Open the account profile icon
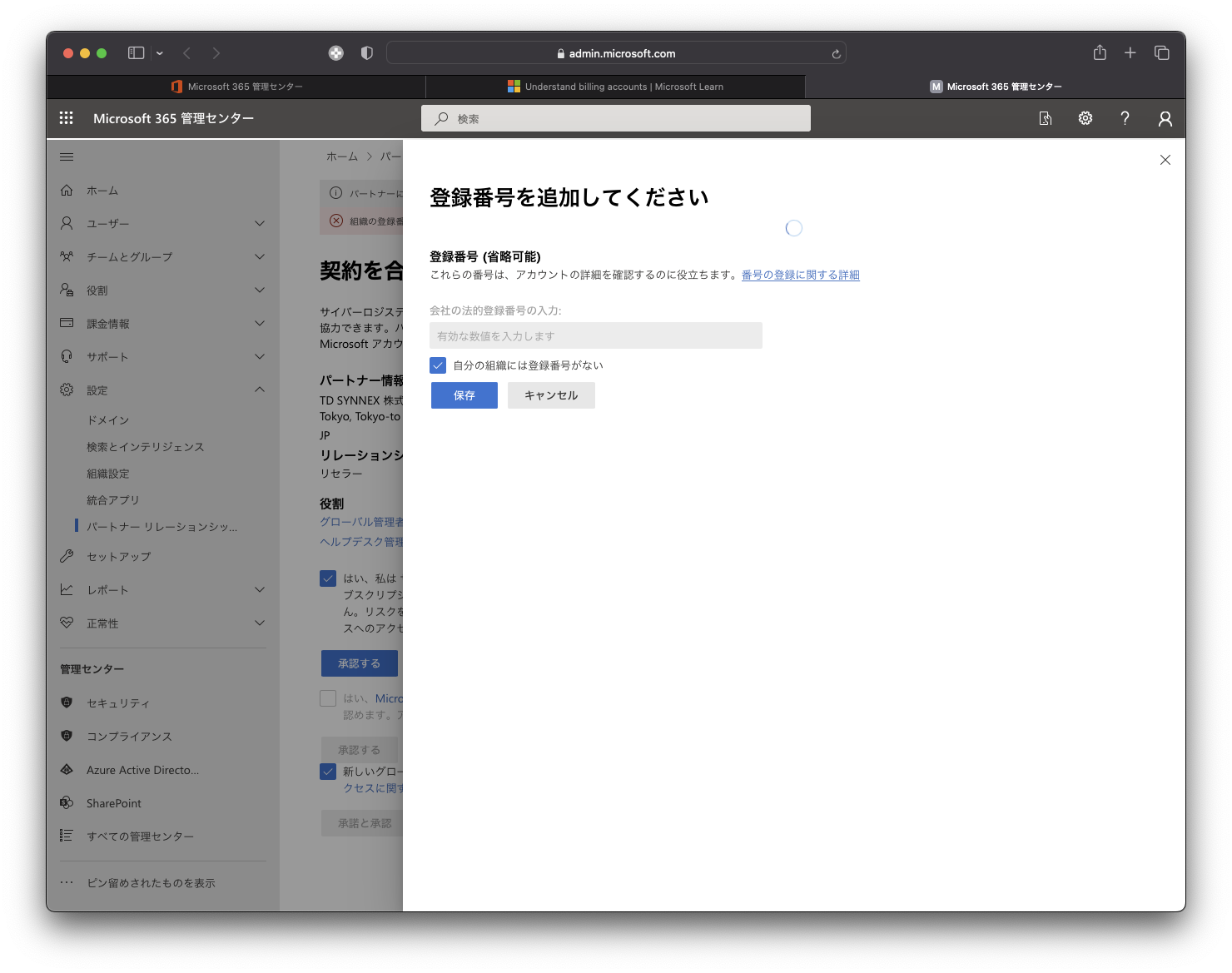Screen dimensions: 1232x973 1165,119
